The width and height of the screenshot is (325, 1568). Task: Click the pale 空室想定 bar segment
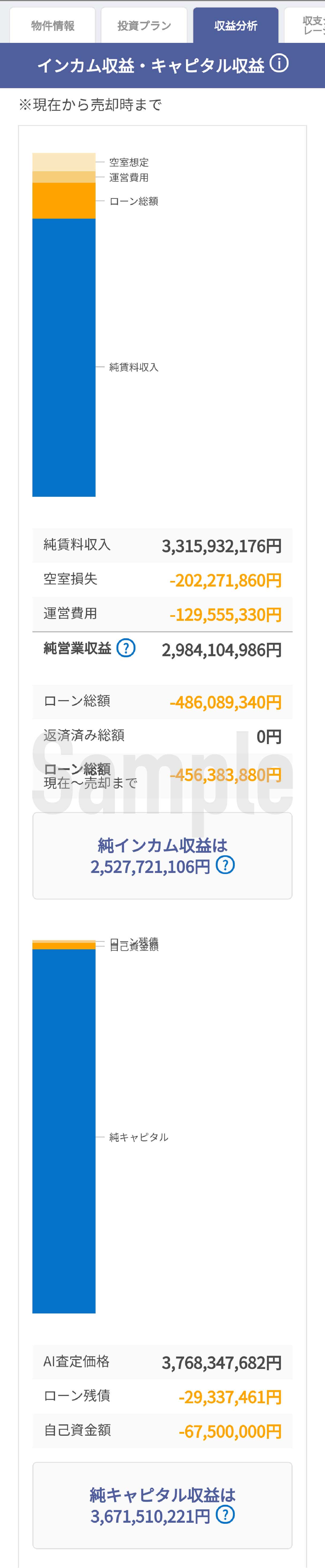[x=64, y=162]
